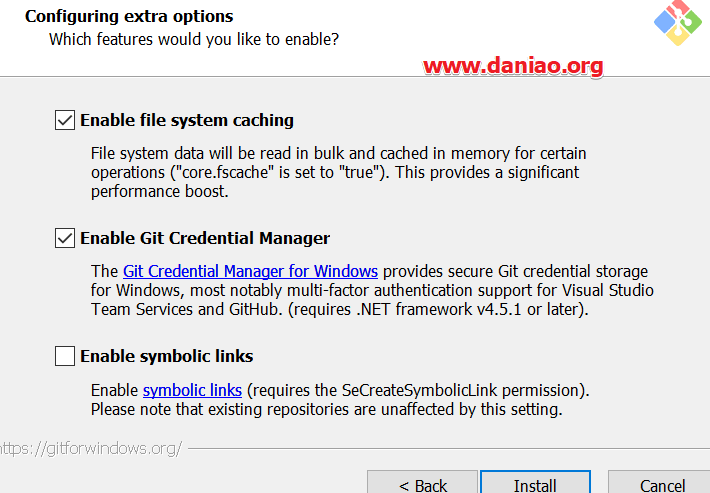
Task: Open the Git Credential Manager for Windows link
Action: coord(250,271)
